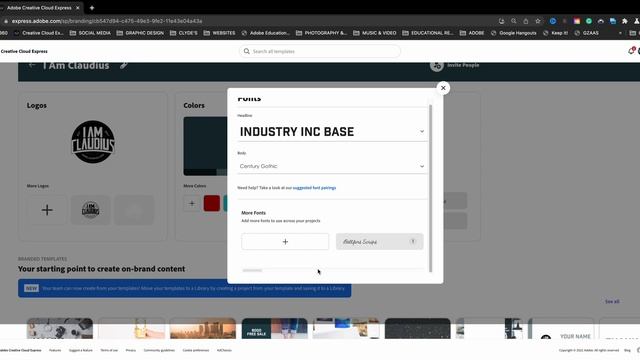640x360 pixels.
Task: Click the share page icon in address bar
Action: [x=526, y=21]
